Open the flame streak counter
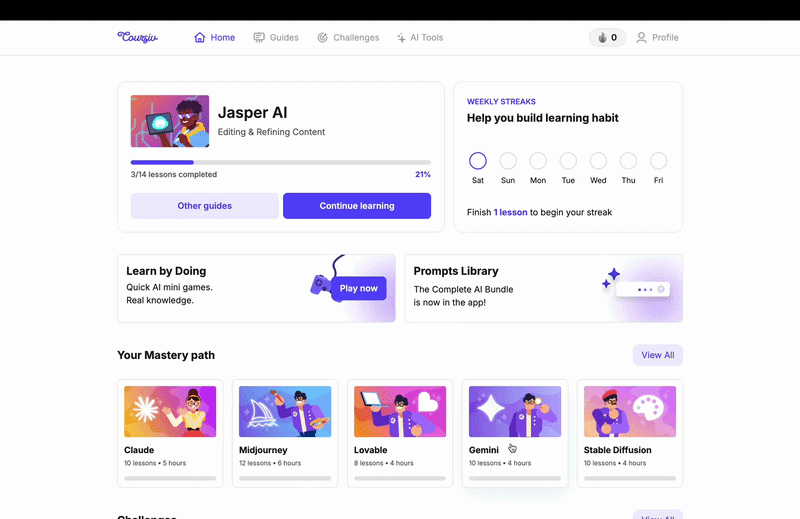 coord(607,37)
